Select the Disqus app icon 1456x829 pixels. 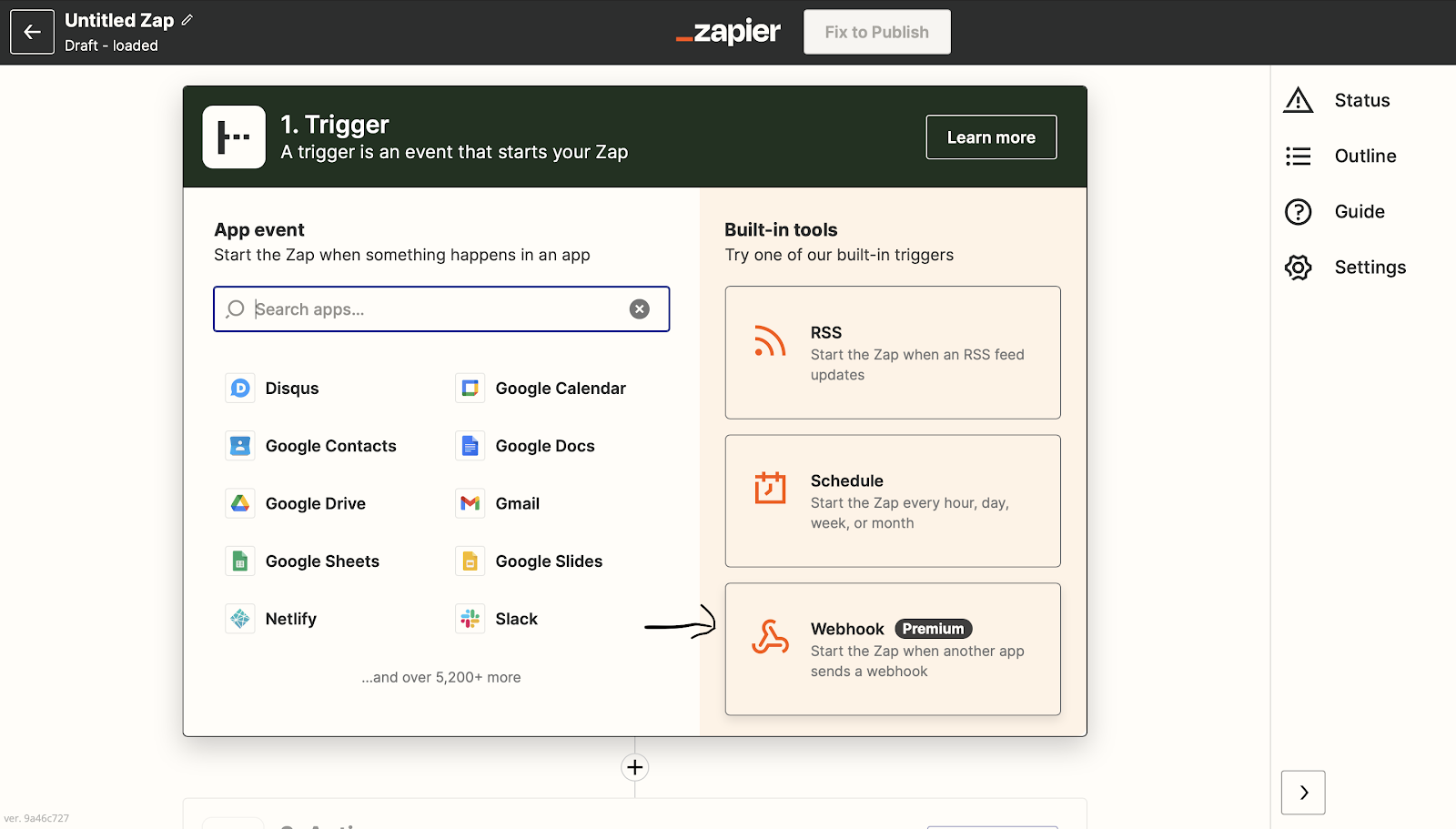pyautogui.click(x=240, y=389)
